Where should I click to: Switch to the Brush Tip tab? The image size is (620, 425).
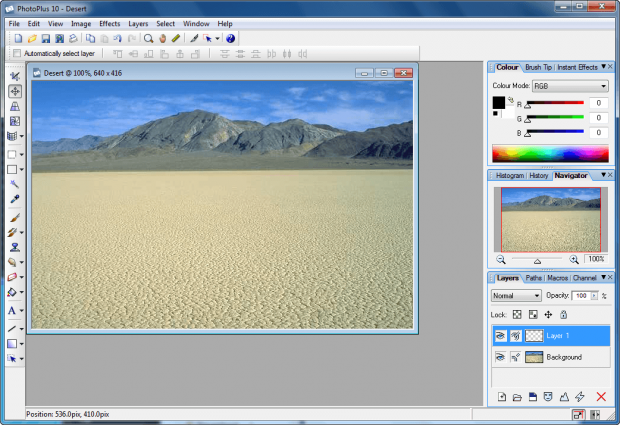tap(538, 67)
